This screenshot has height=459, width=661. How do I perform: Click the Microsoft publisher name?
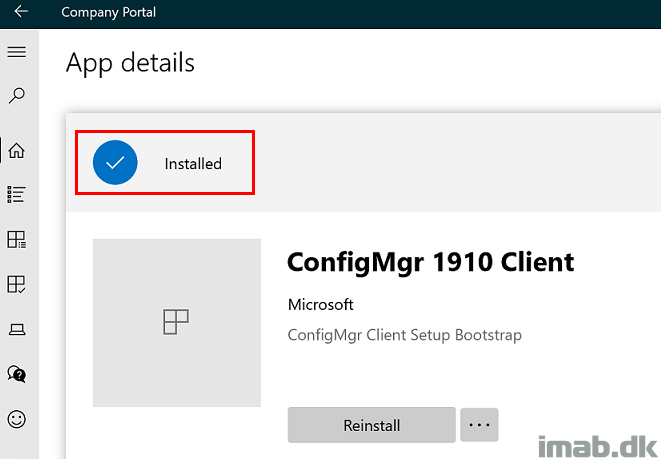[320, 304]
